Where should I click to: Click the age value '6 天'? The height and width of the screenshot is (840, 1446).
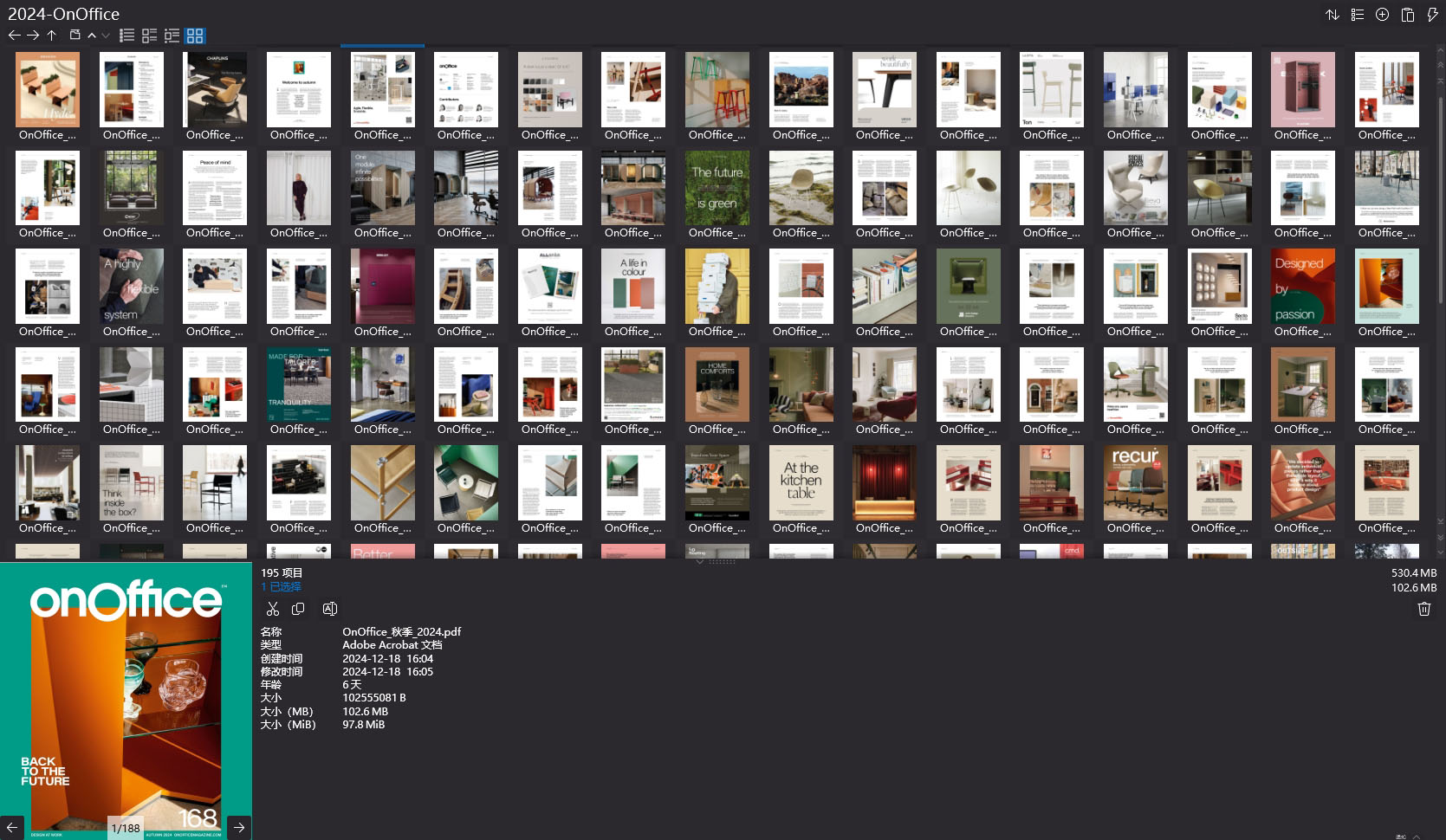(x=352, y=685)
